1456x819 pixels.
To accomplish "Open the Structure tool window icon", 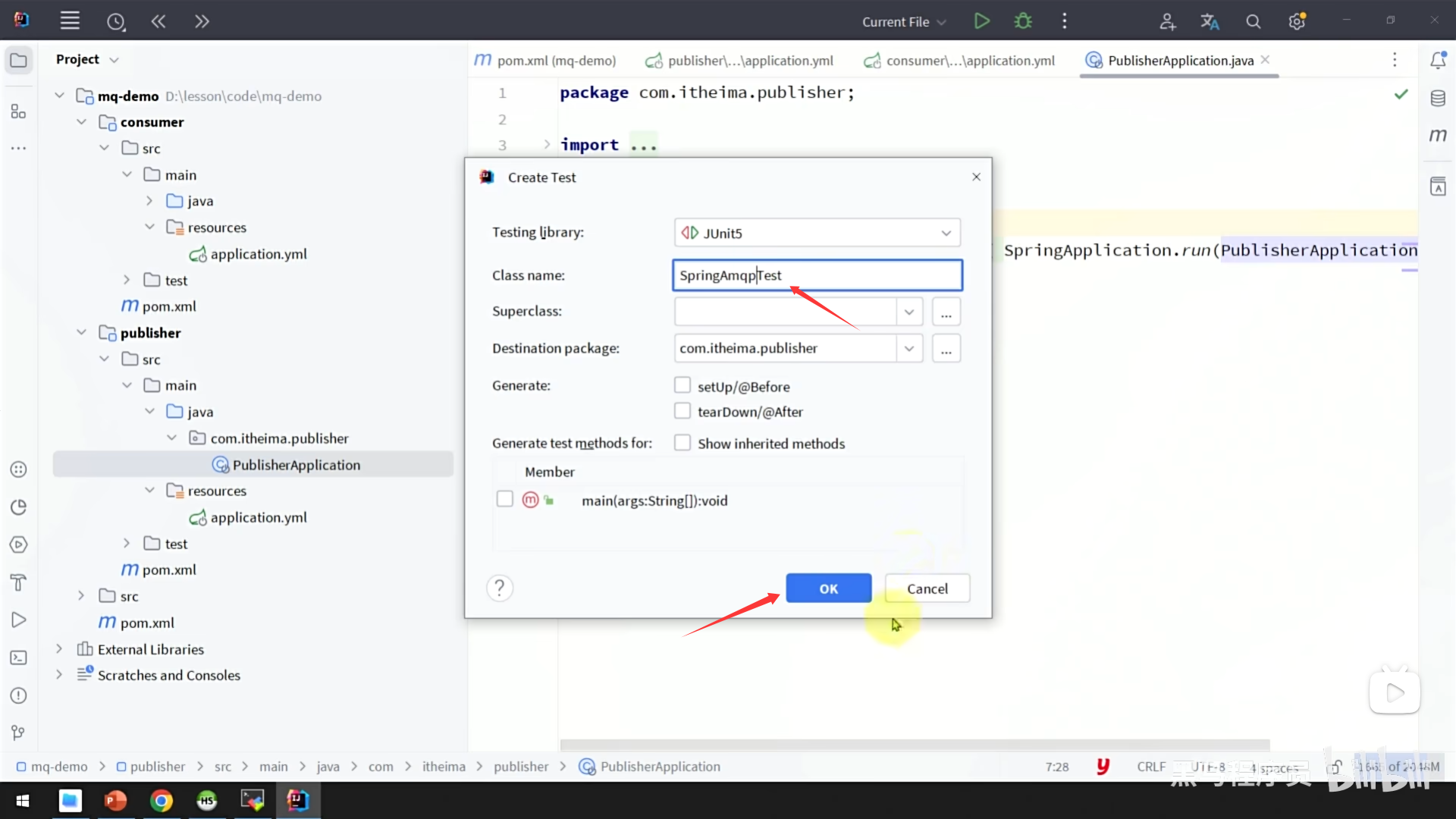I will pos(19,112).
